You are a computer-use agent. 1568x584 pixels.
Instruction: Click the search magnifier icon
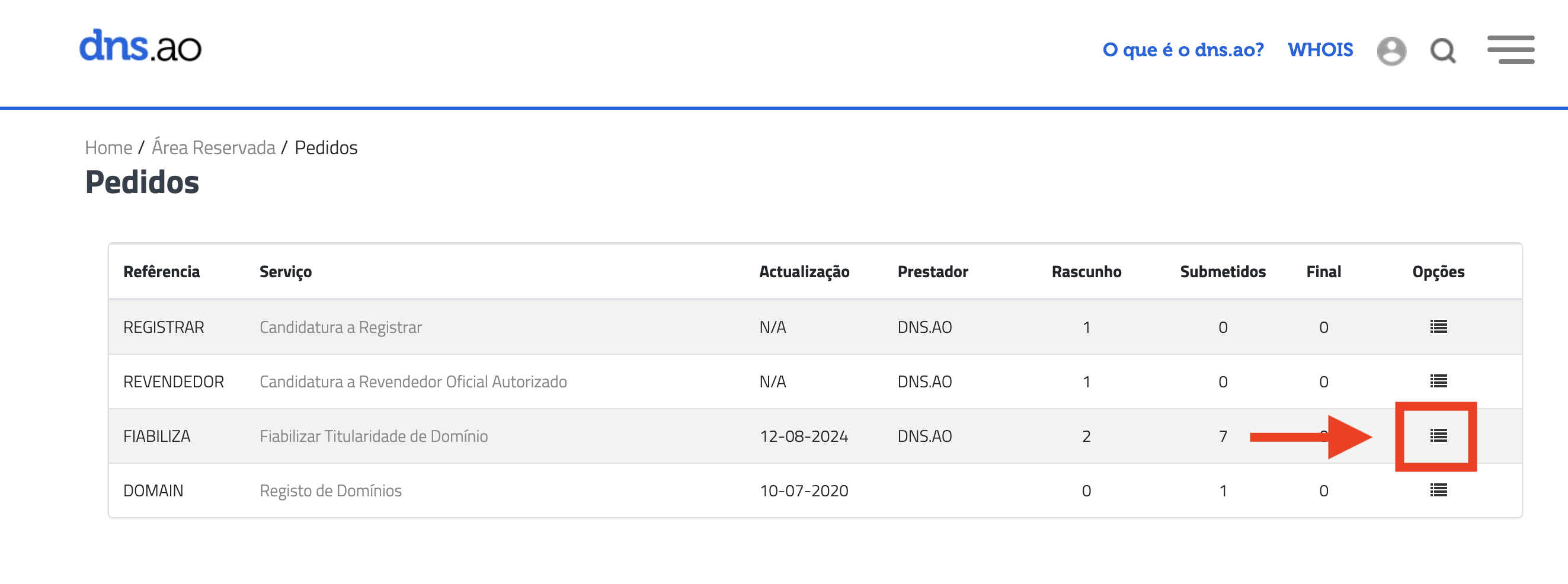[x=1442, y=50]
